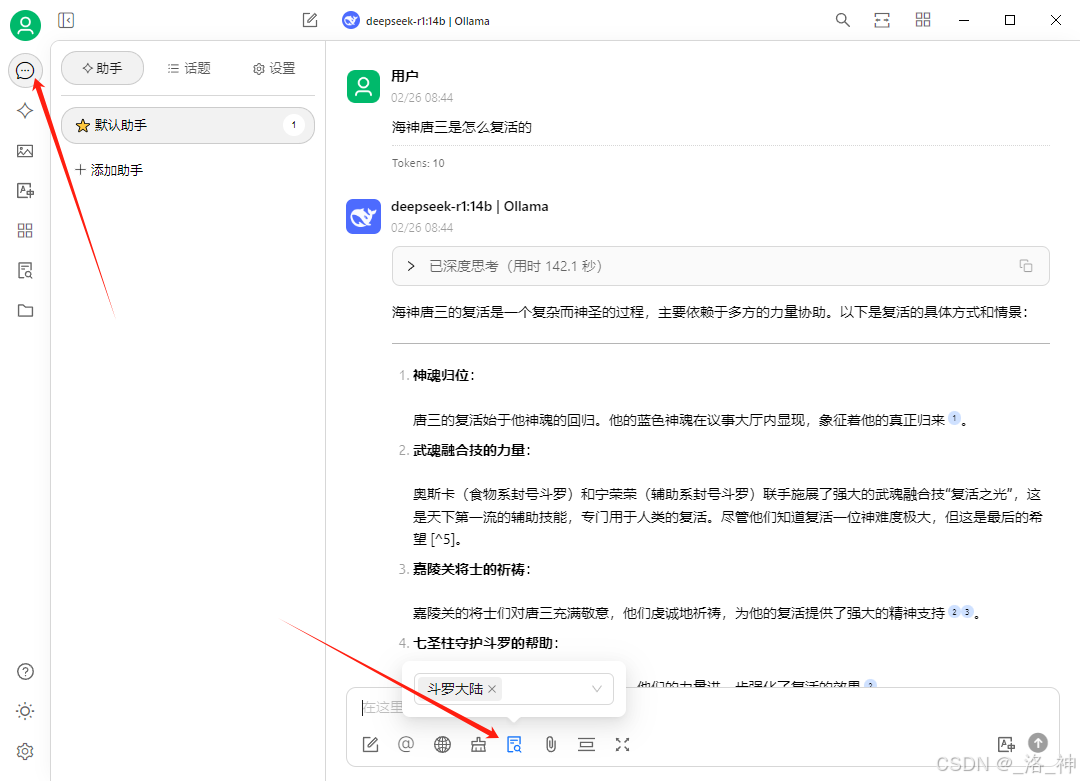
Task: Open the painting tool in the left sidebar
Action: point(25,150)
